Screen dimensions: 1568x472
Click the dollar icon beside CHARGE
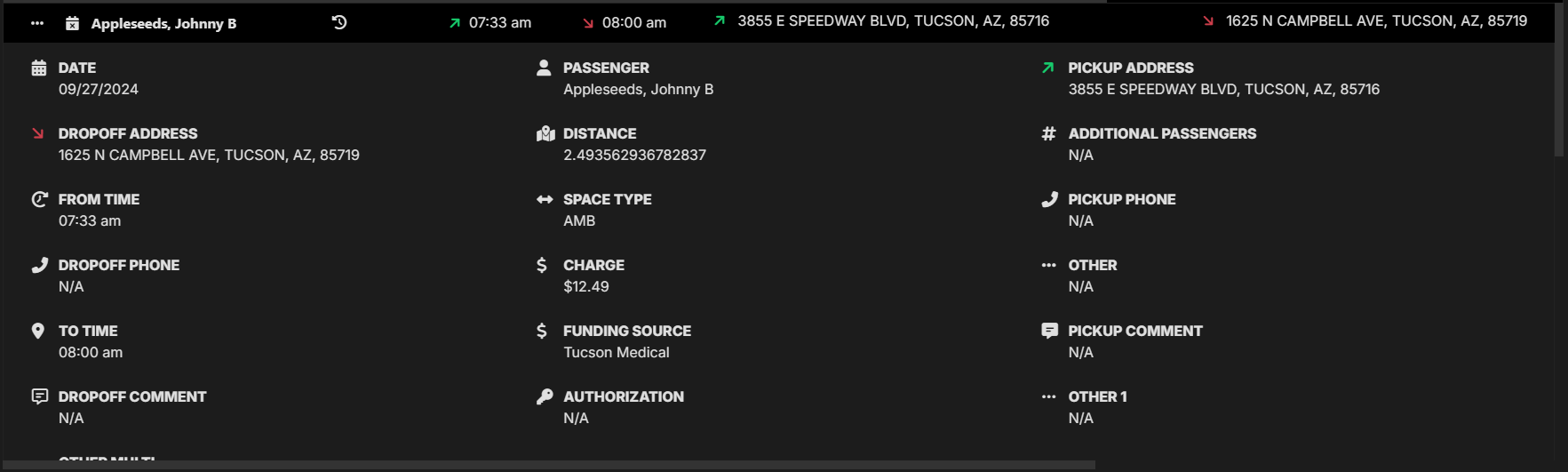tap(542, 265)
